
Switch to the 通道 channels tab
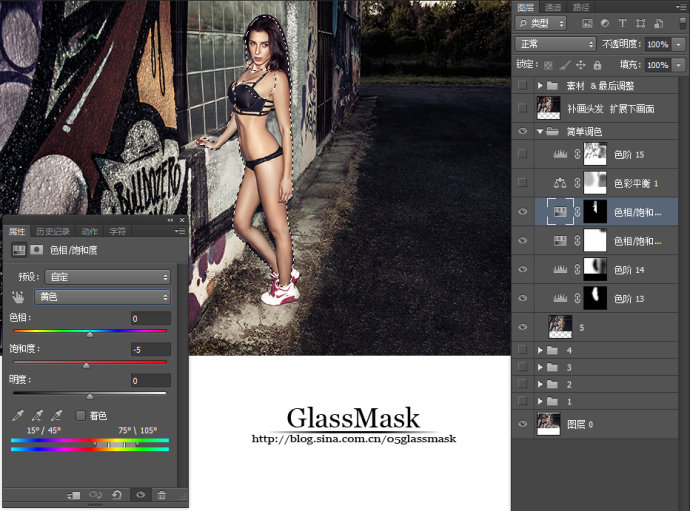point(553,7)
